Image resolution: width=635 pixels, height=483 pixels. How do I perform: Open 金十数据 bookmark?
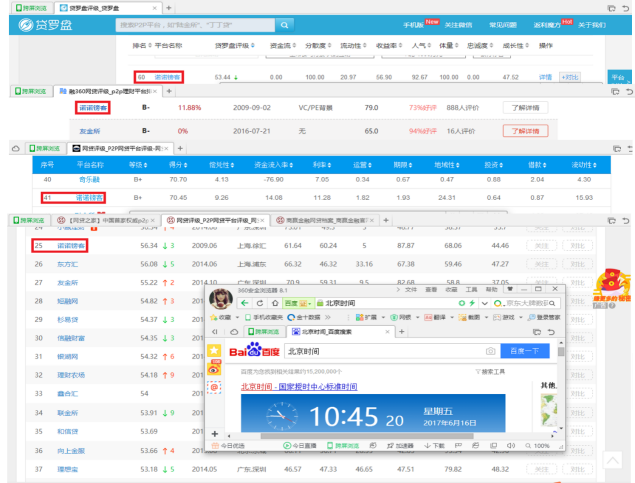pyautogui.click(x=304, y=317)
